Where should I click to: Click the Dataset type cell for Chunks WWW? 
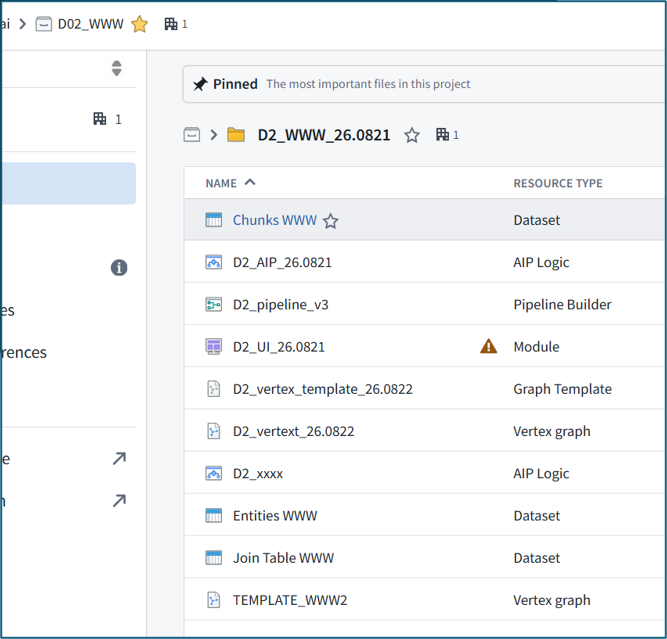tap(537, 220)
